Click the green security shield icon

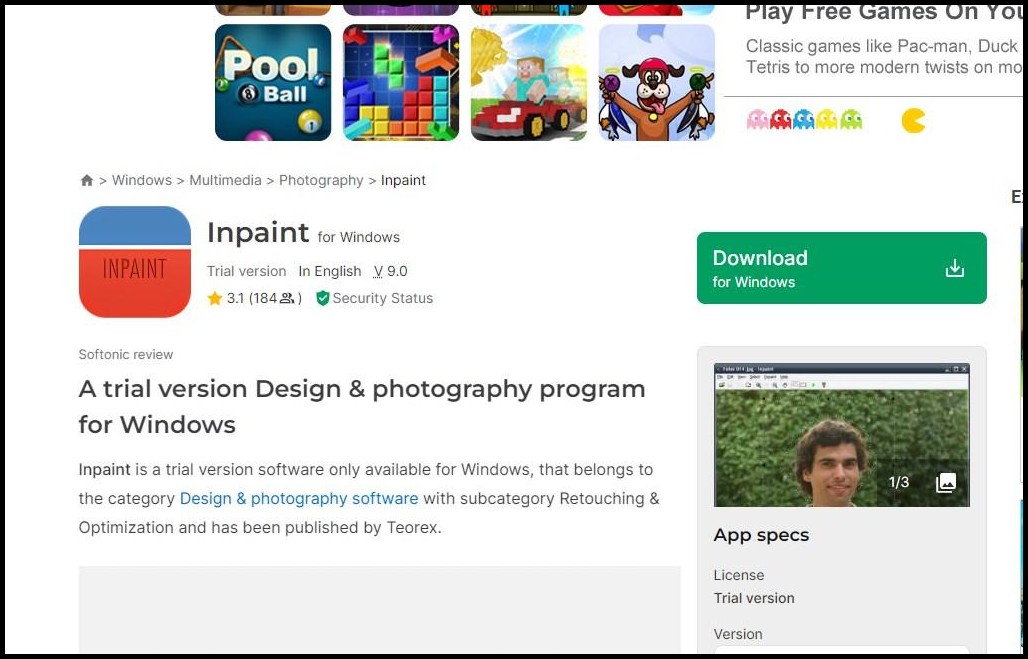click(323, 298)
